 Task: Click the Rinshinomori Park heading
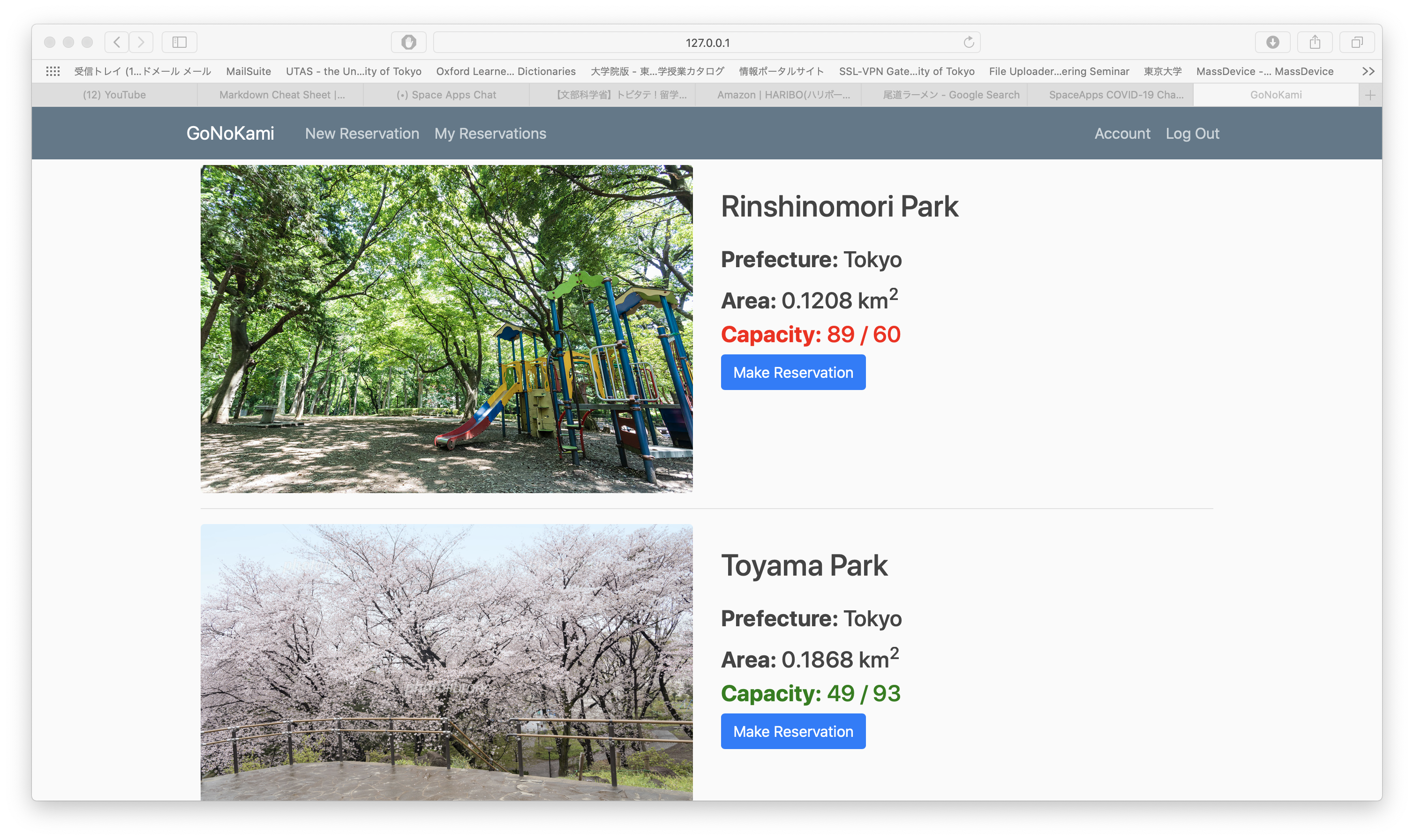(840, 207)
